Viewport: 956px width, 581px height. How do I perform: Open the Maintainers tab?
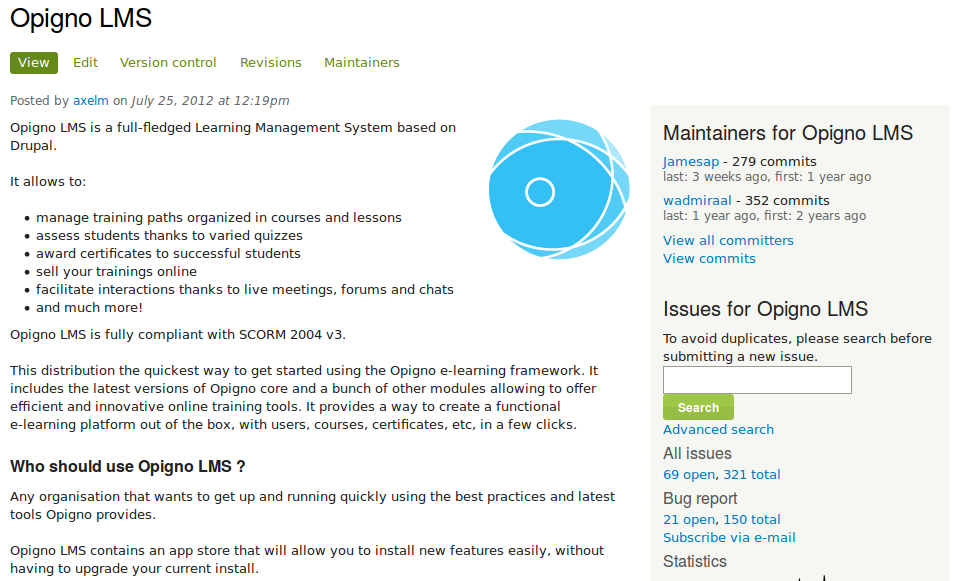coord(361,63)
